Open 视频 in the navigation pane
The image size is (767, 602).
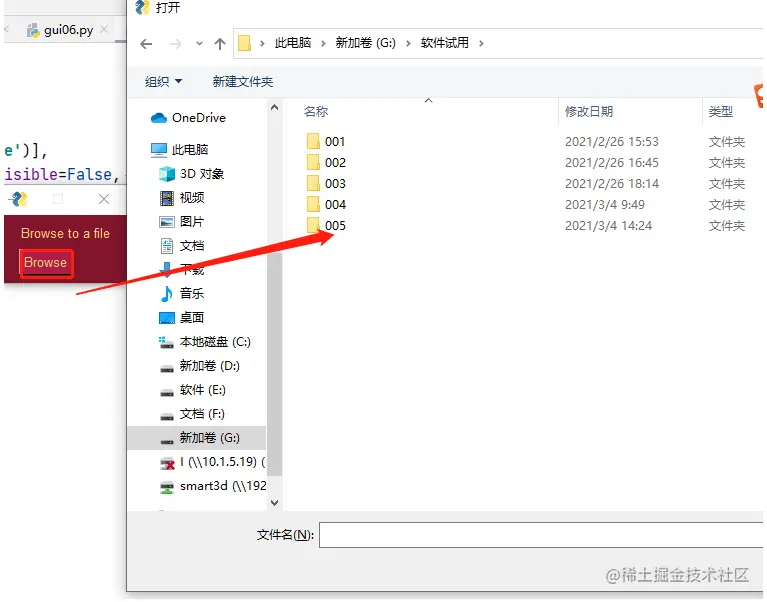(x=192, y=198)
